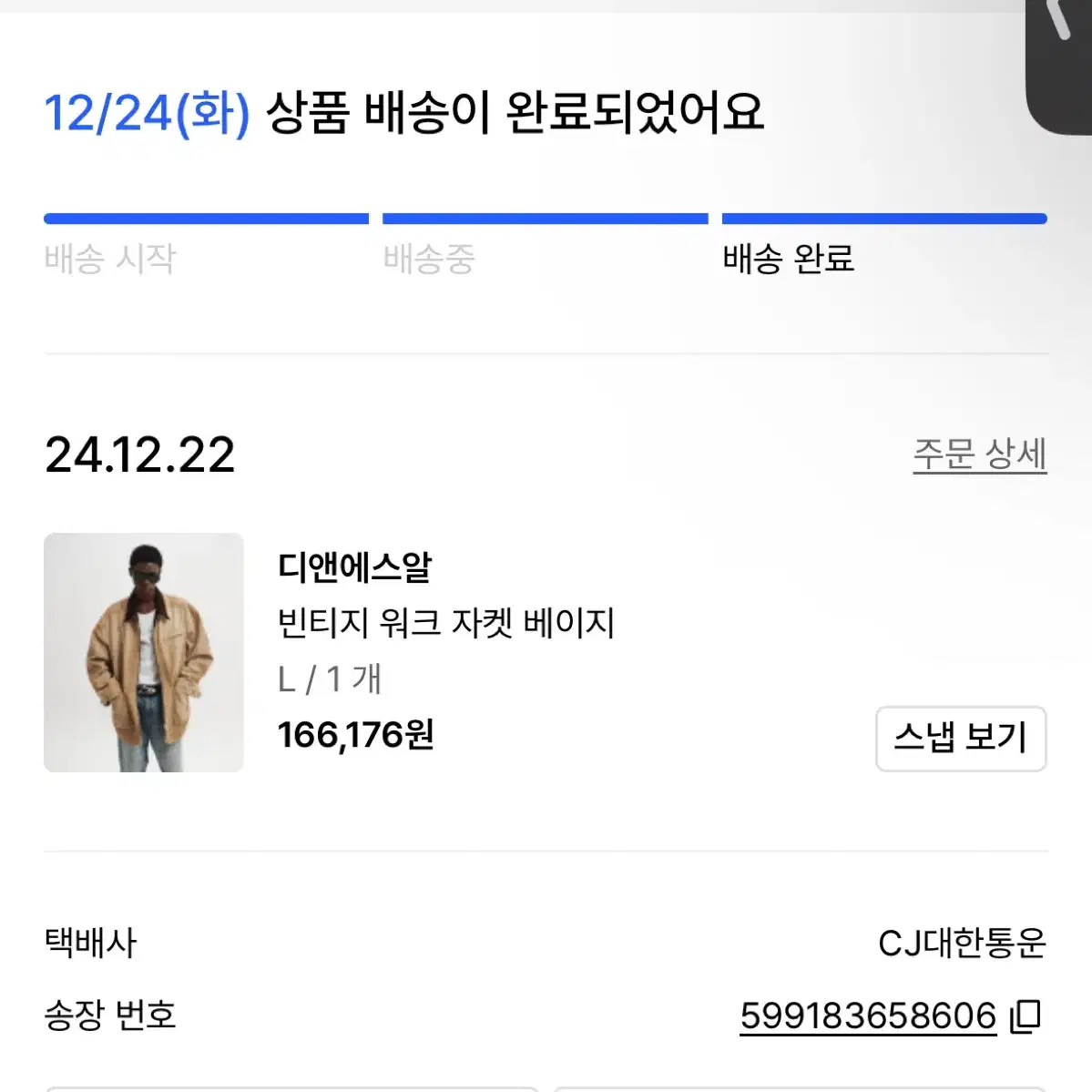Viewport: 1092px width, 1092px height.
Task: Tap the 디앤에스알 brand name
Action: 354,566
